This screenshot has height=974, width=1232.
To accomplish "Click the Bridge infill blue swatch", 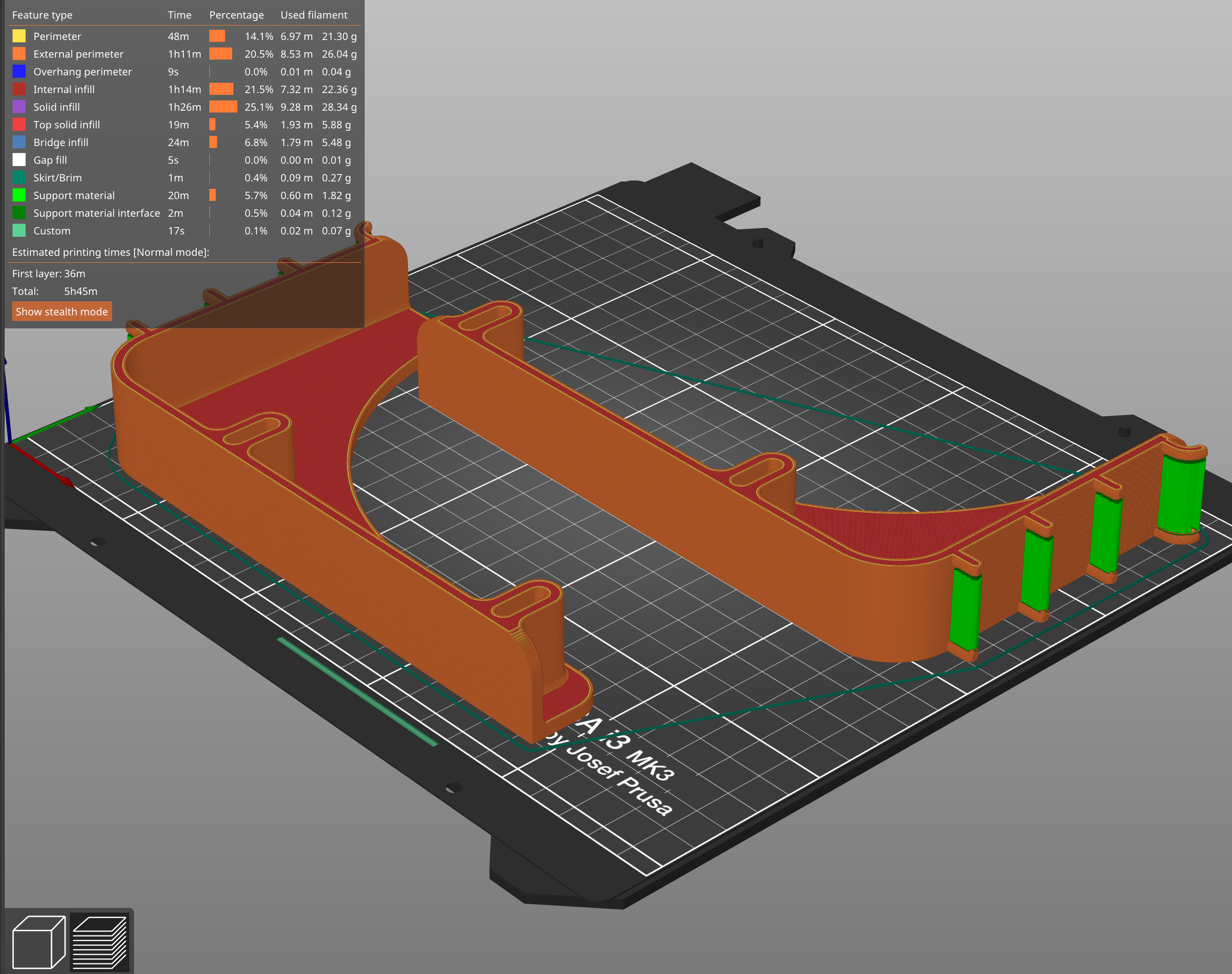I will point(19,142).
